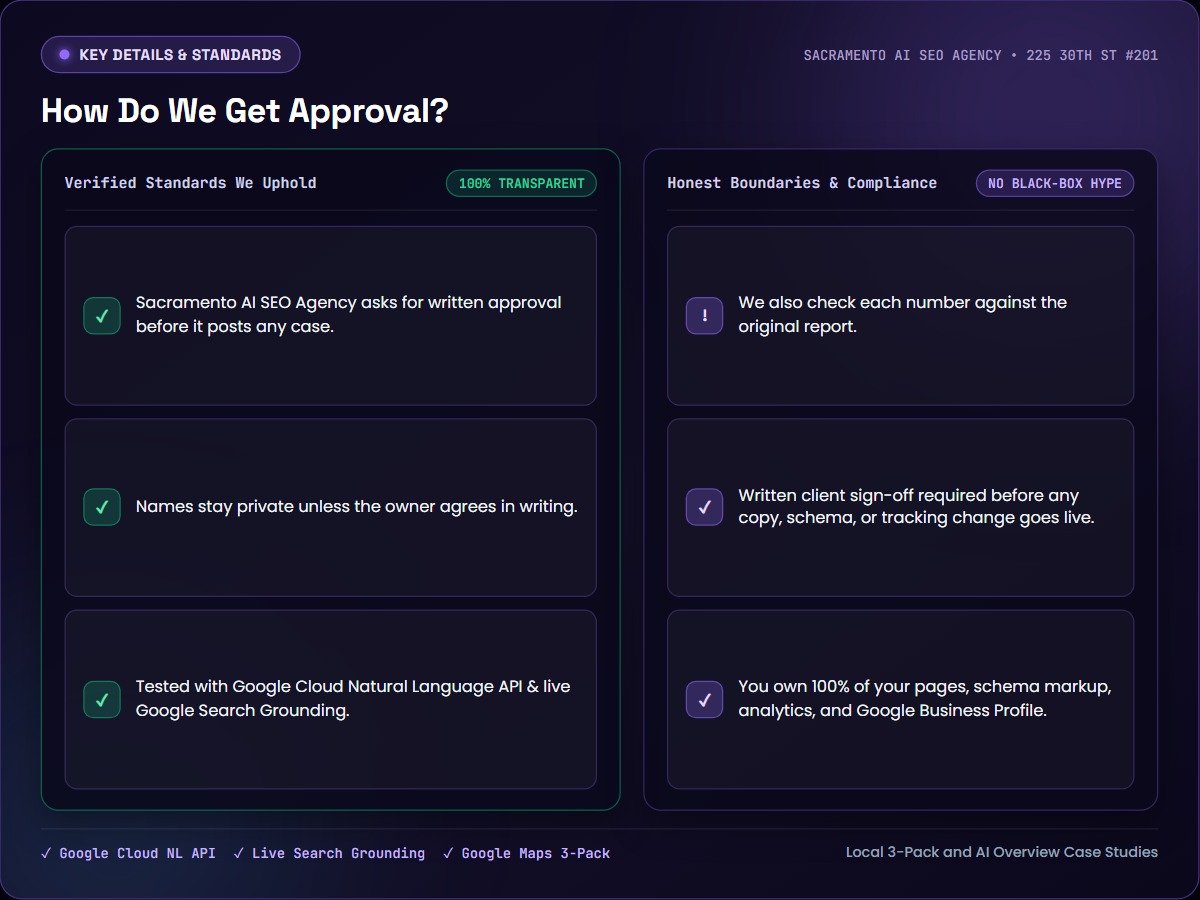Click the 100% Transparent badge
This screenshot has width=1200, height=900.
pos(521,183)
